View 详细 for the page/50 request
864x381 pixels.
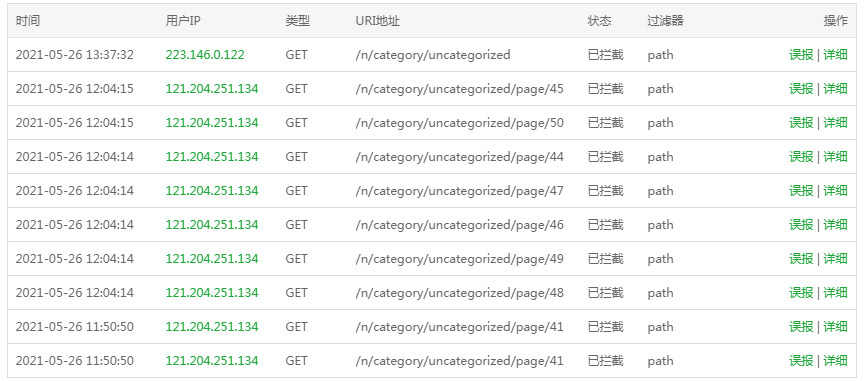click(835, 123)
